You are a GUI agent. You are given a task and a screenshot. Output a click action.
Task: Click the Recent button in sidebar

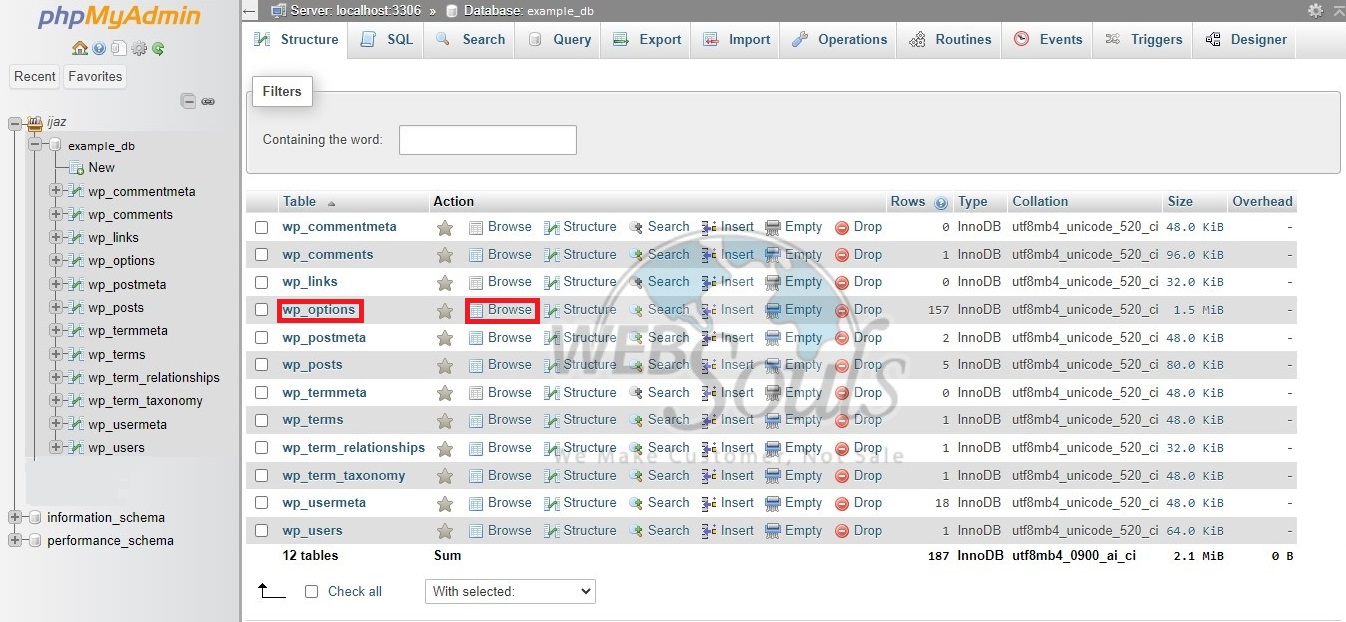point(35,76)
